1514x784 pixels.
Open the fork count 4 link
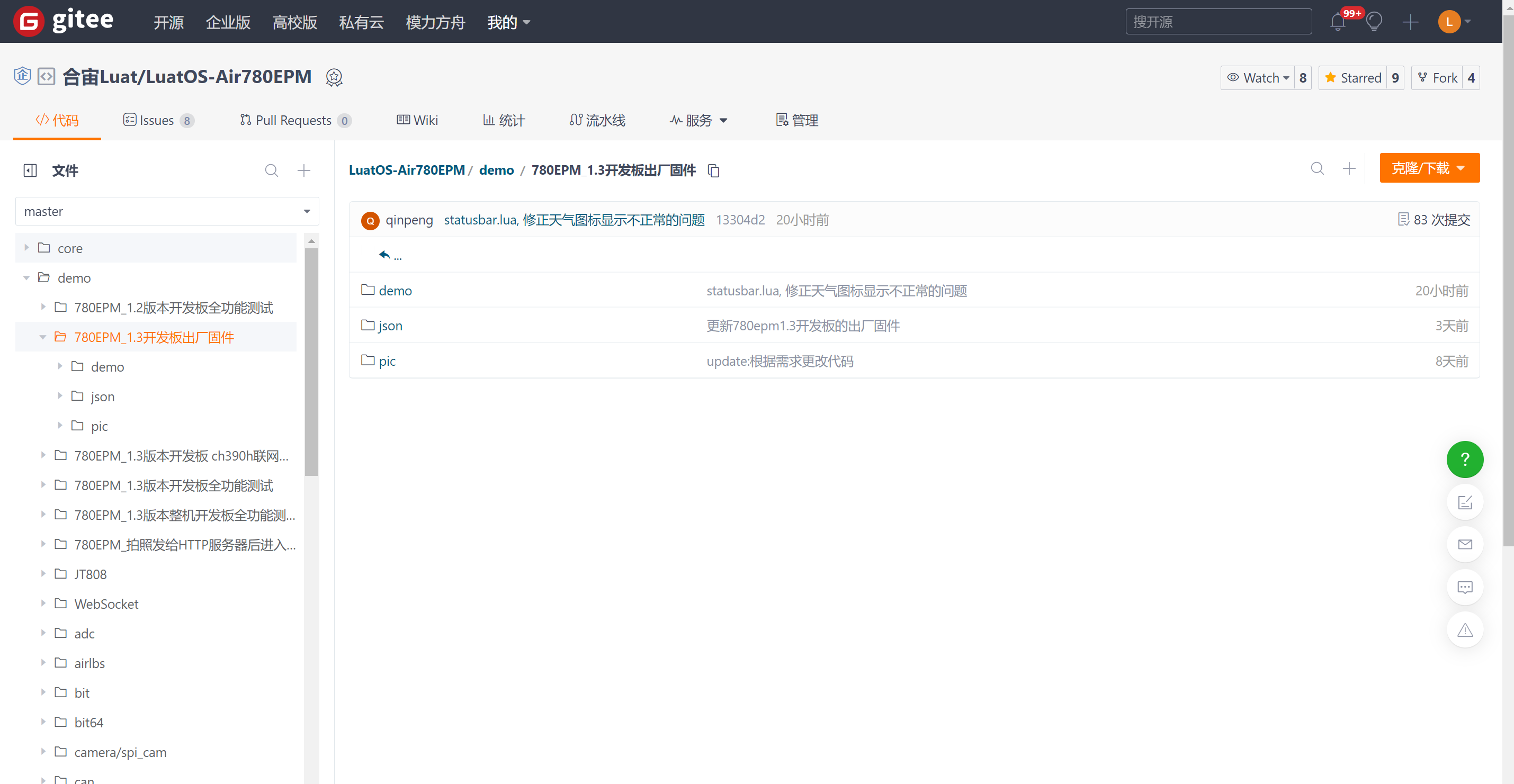pyautogui.click(x=1471, y=78)
